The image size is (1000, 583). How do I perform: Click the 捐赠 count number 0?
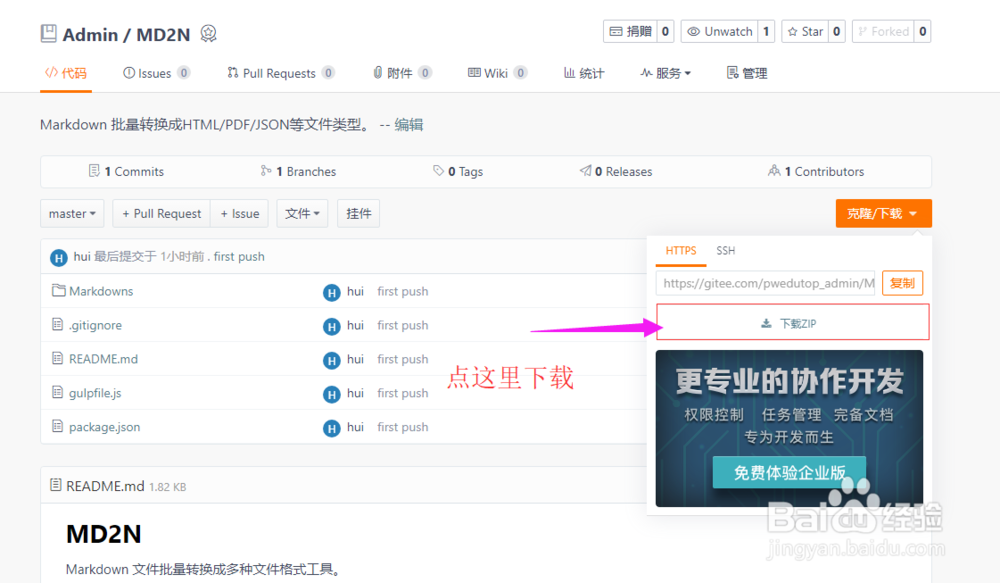(x=665, y=31)
